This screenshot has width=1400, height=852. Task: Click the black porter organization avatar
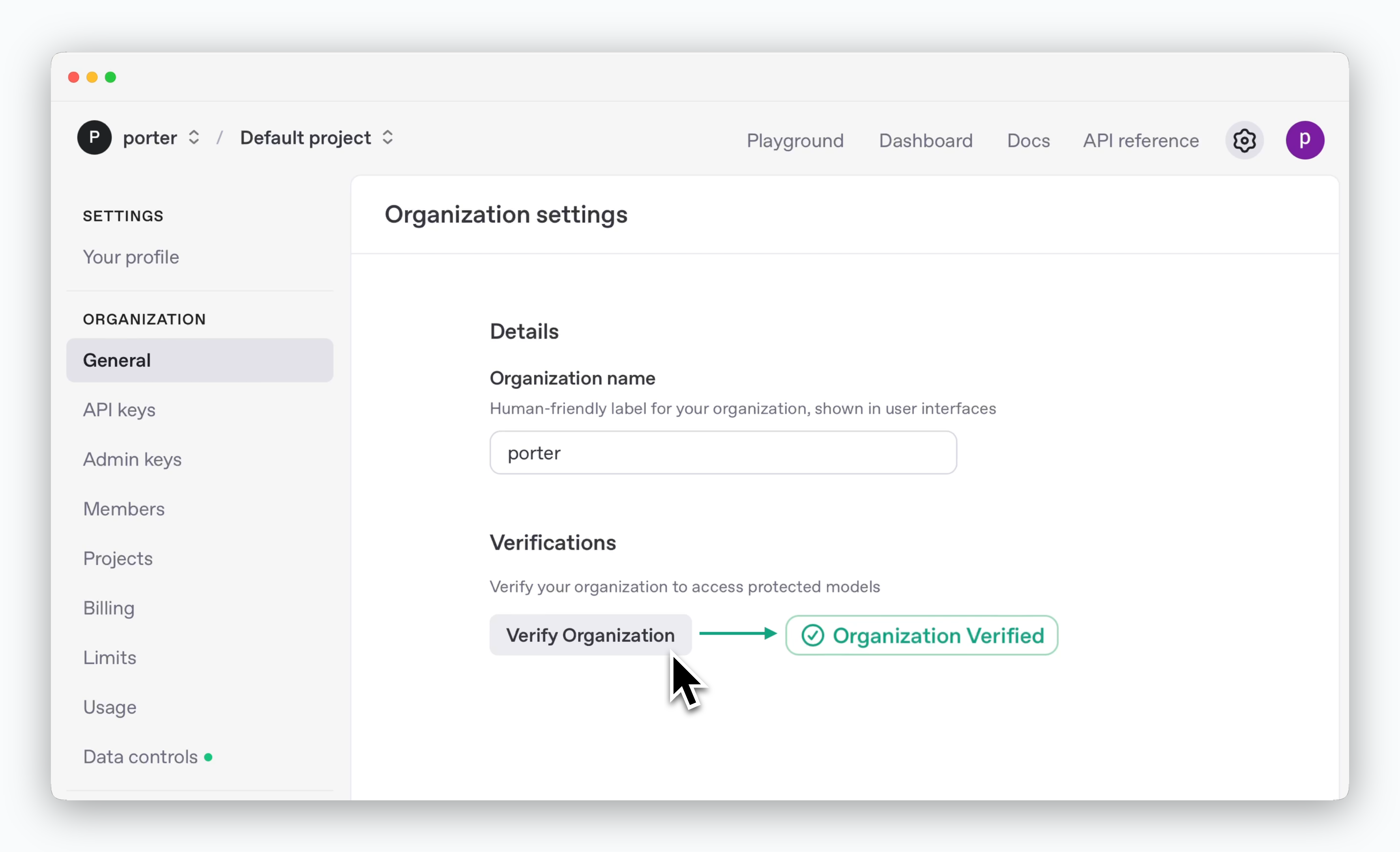click(94, 137)
